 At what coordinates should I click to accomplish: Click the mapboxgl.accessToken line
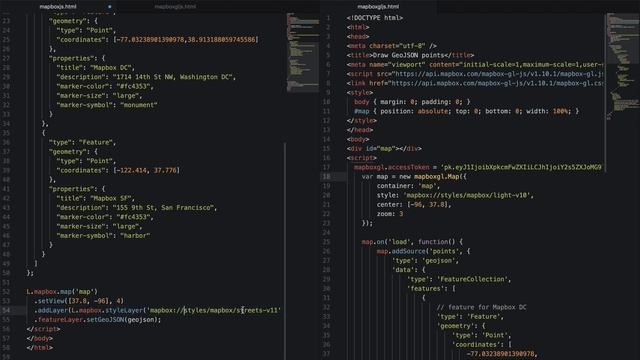click(478, 167)
